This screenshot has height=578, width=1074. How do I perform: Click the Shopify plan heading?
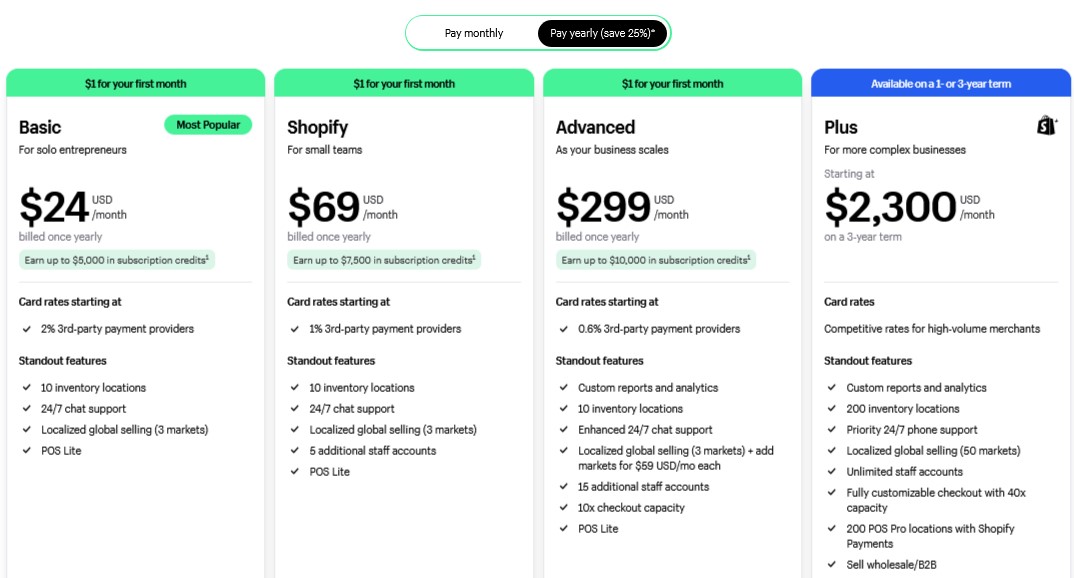click(318, 127)
